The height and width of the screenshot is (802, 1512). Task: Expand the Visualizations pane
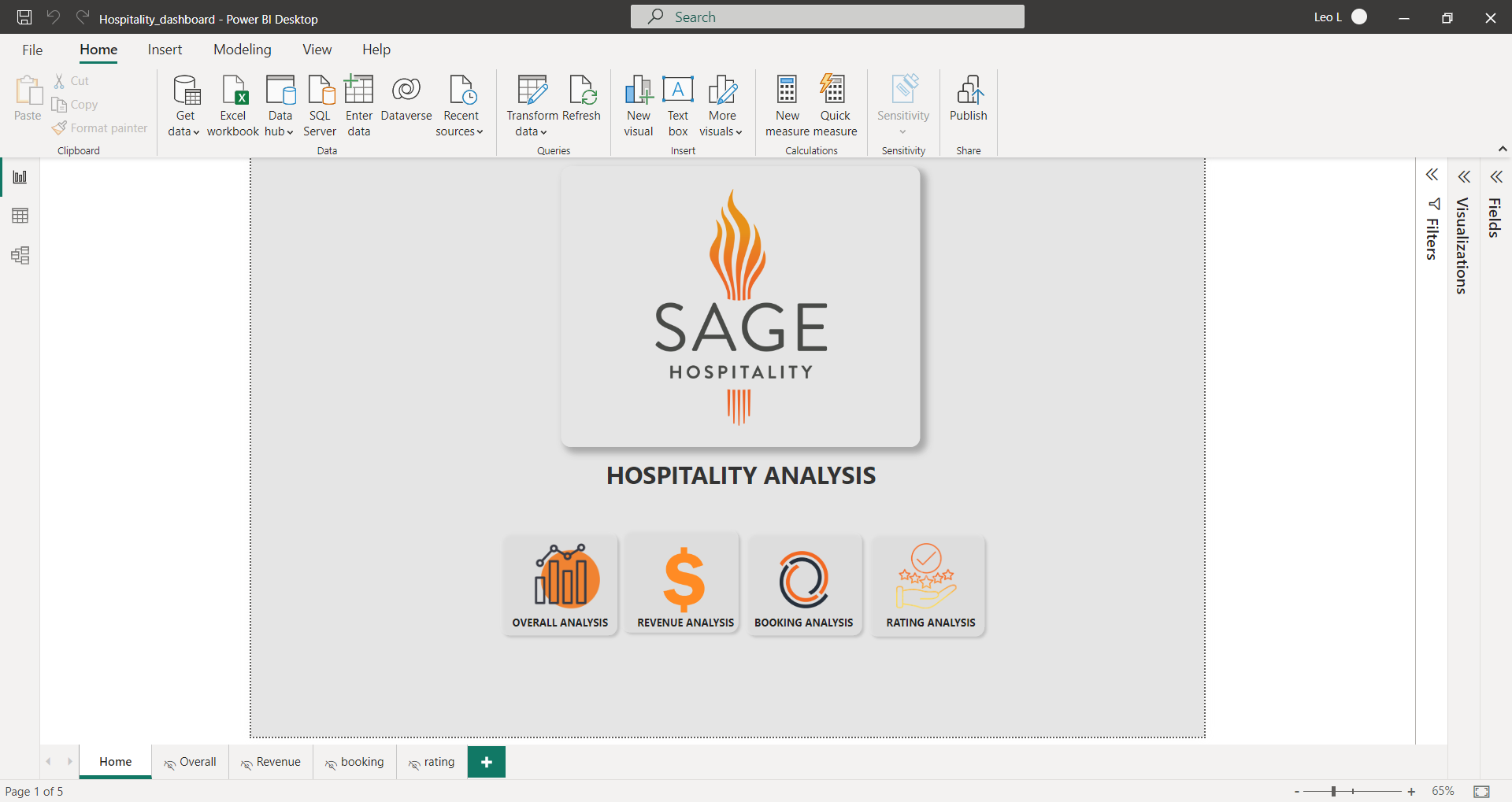tap(1464, 176)
